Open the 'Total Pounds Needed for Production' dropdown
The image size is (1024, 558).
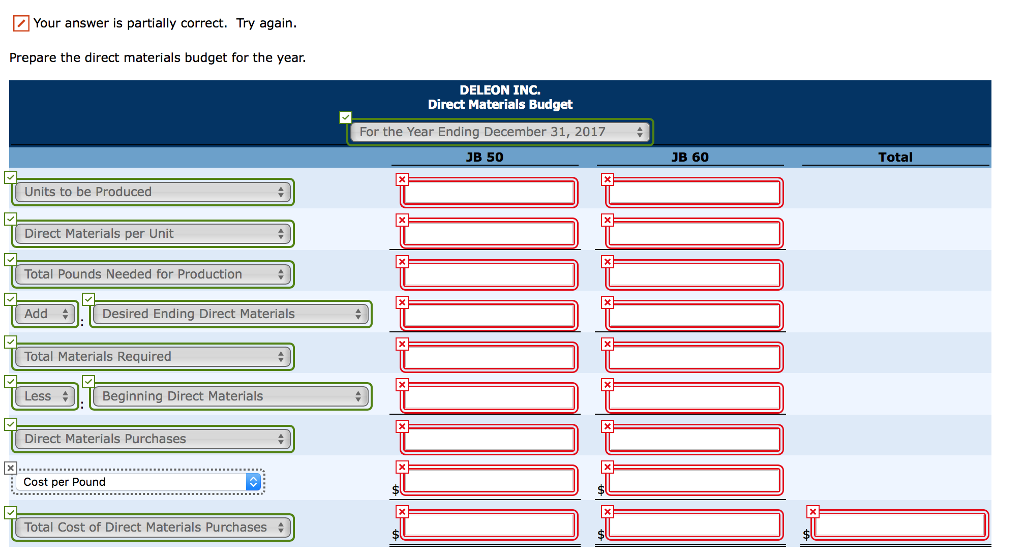(x=153, y=274)
